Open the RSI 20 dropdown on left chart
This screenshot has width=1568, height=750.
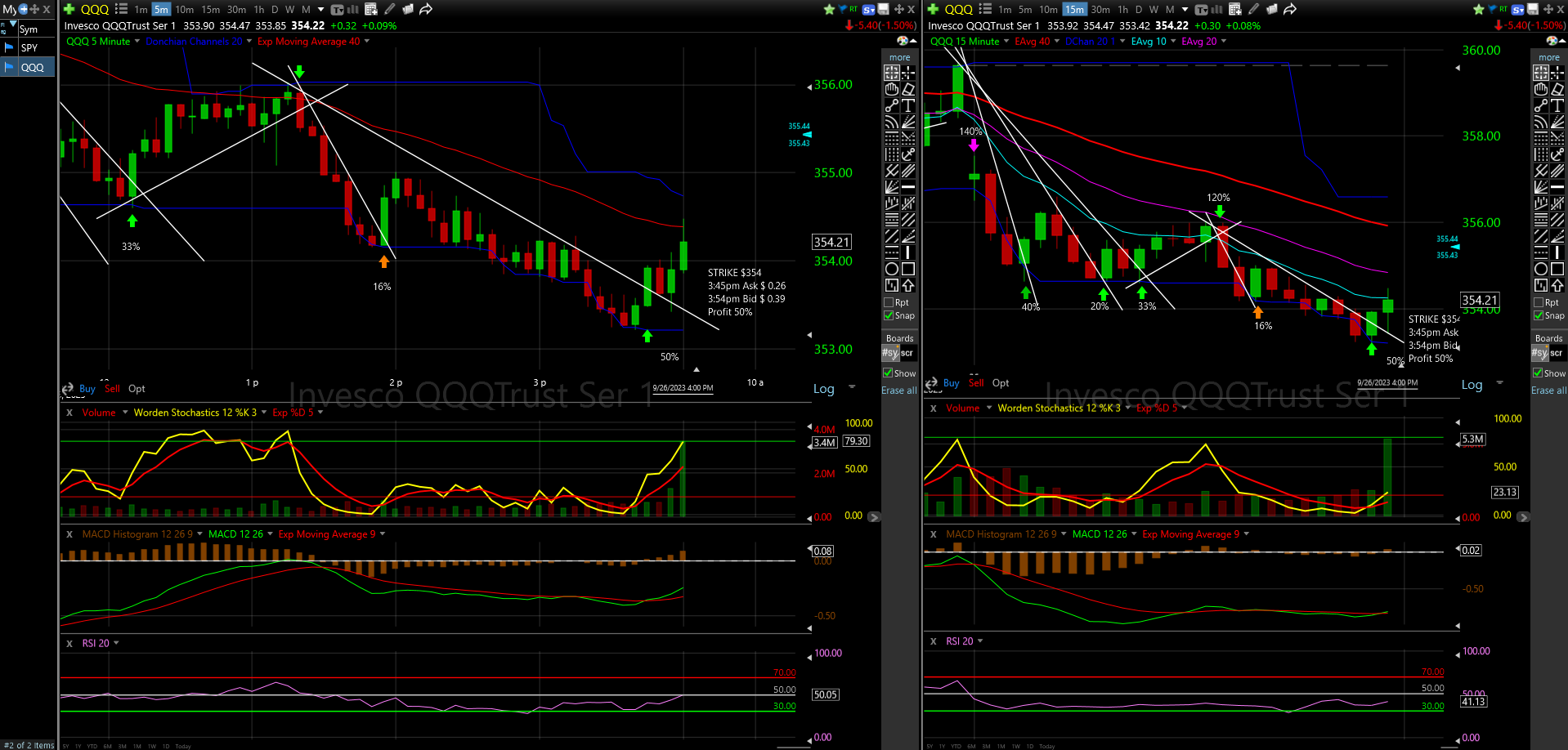[x=116, y=643]
